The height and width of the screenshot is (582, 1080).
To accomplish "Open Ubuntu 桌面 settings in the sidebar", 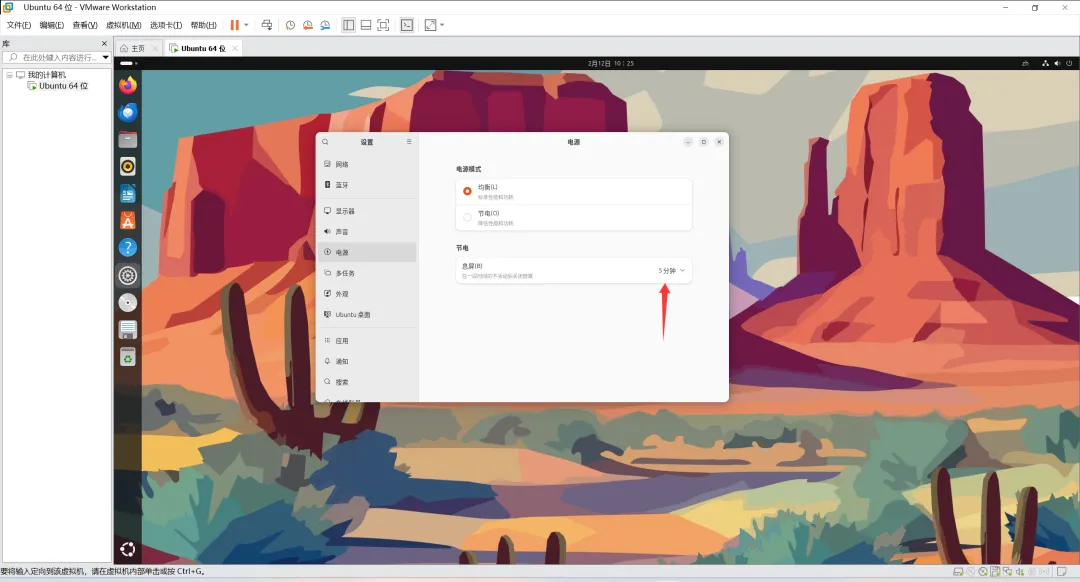I will coord(367,314).
